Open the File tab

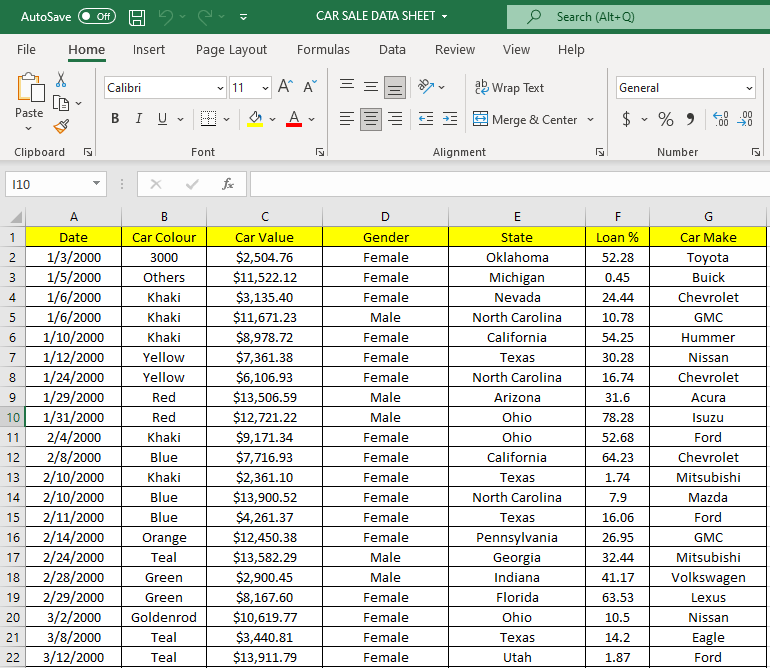[x=27, y=50]
